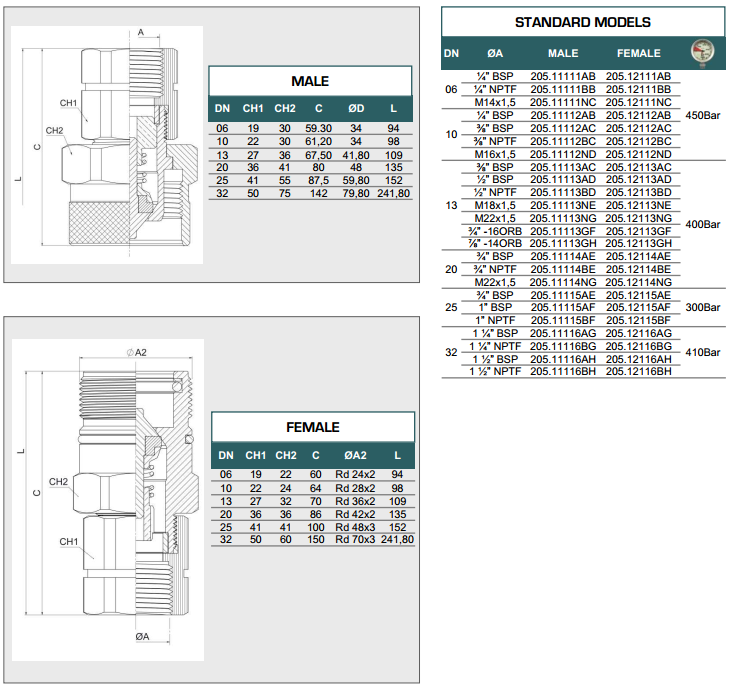Viewport: 738px width, 686px height.
Task: Click the MALE dimensions table title banner
Action: coord(309,81)
